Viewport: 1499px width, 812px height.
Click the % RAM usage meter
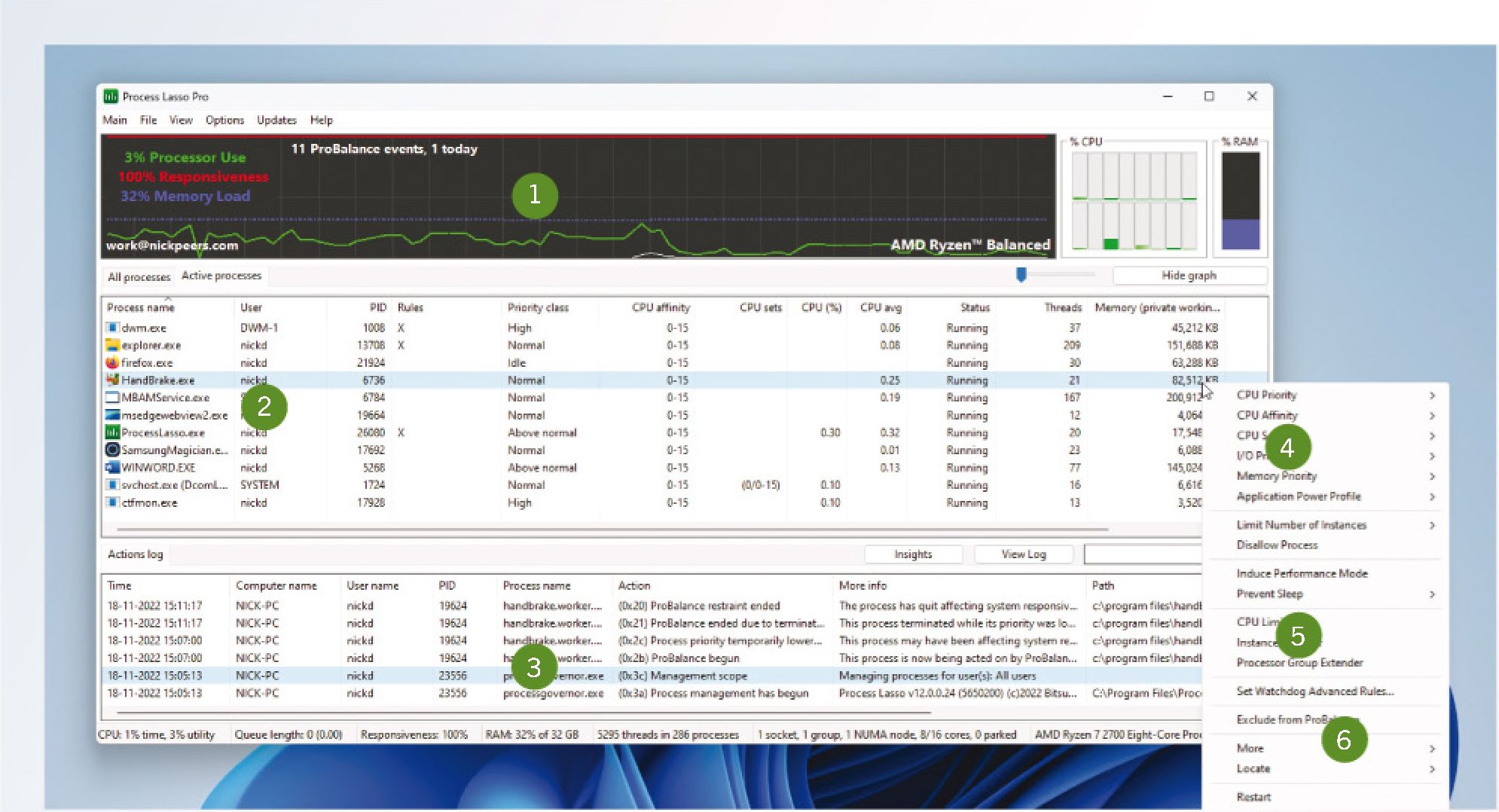tap(1241, 200)
